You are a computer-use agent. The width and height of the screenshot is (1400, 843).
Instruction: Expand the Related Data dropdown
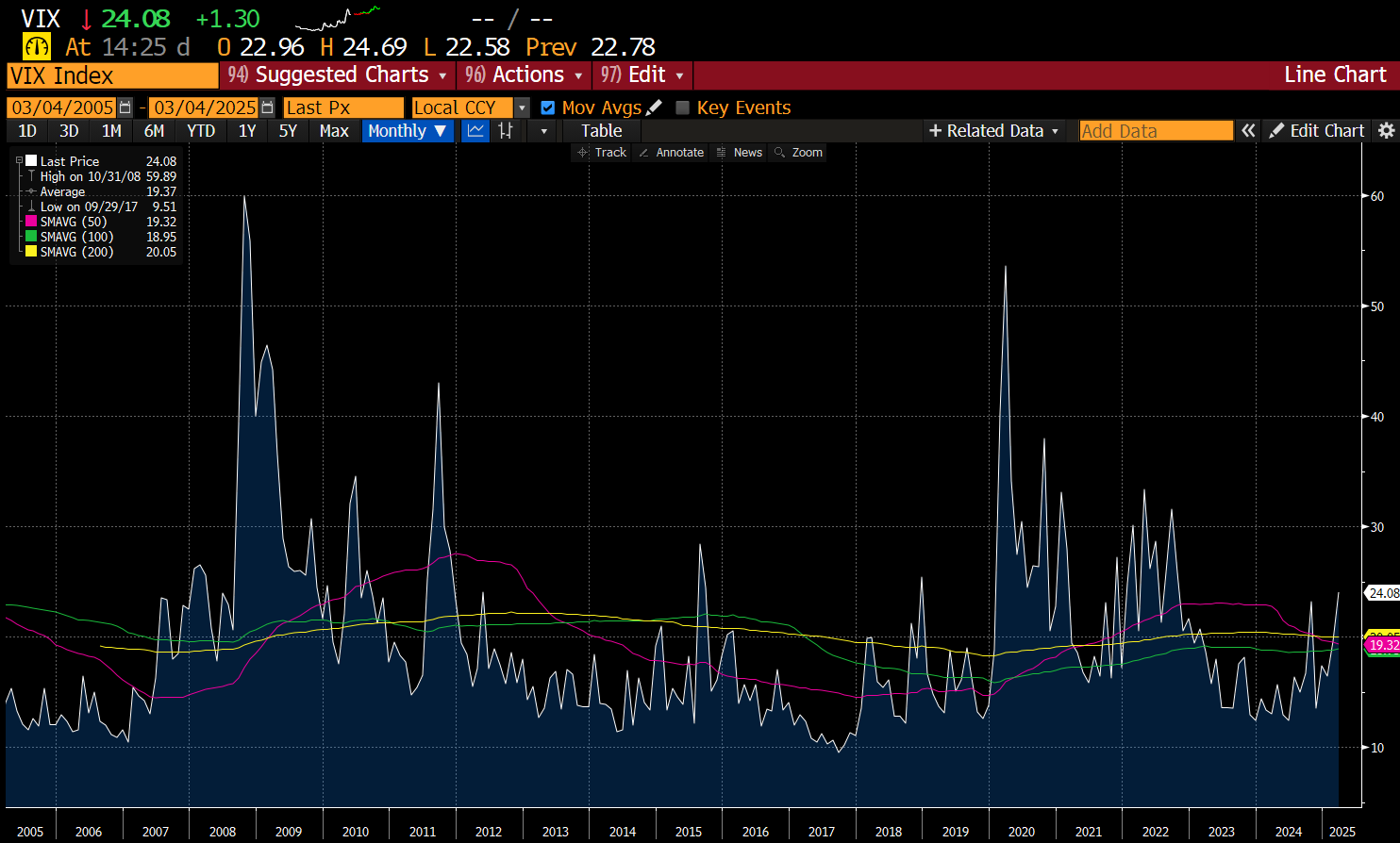coord(993,131)
